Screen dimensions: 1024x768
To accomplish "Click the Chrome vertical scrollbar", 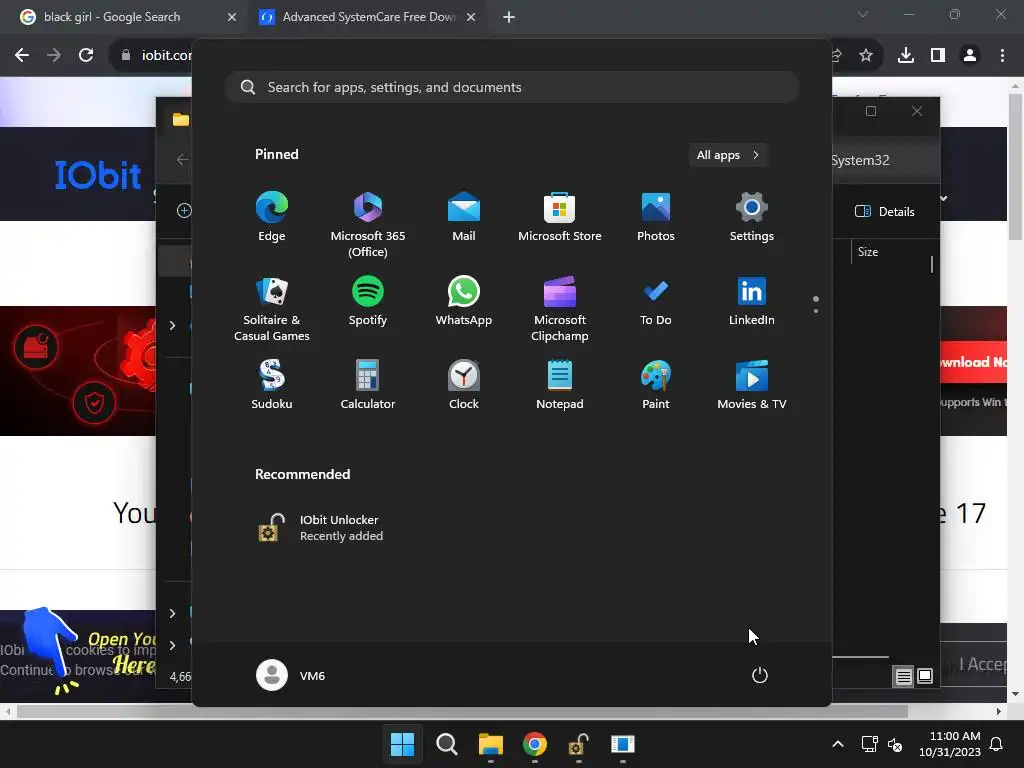I will pyautogui.click(x=1015, y=167).
